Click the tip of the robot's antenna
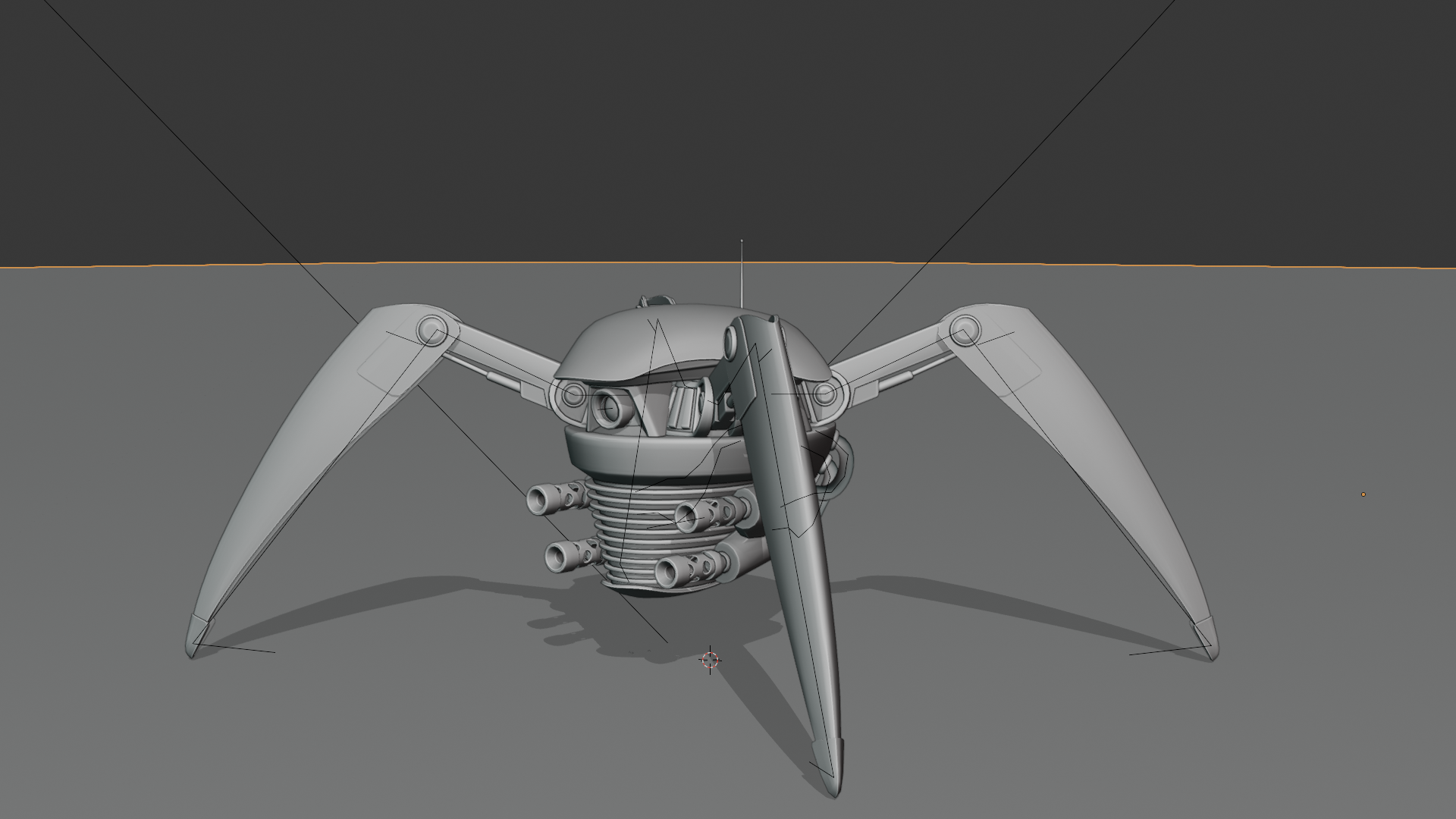 742,242
